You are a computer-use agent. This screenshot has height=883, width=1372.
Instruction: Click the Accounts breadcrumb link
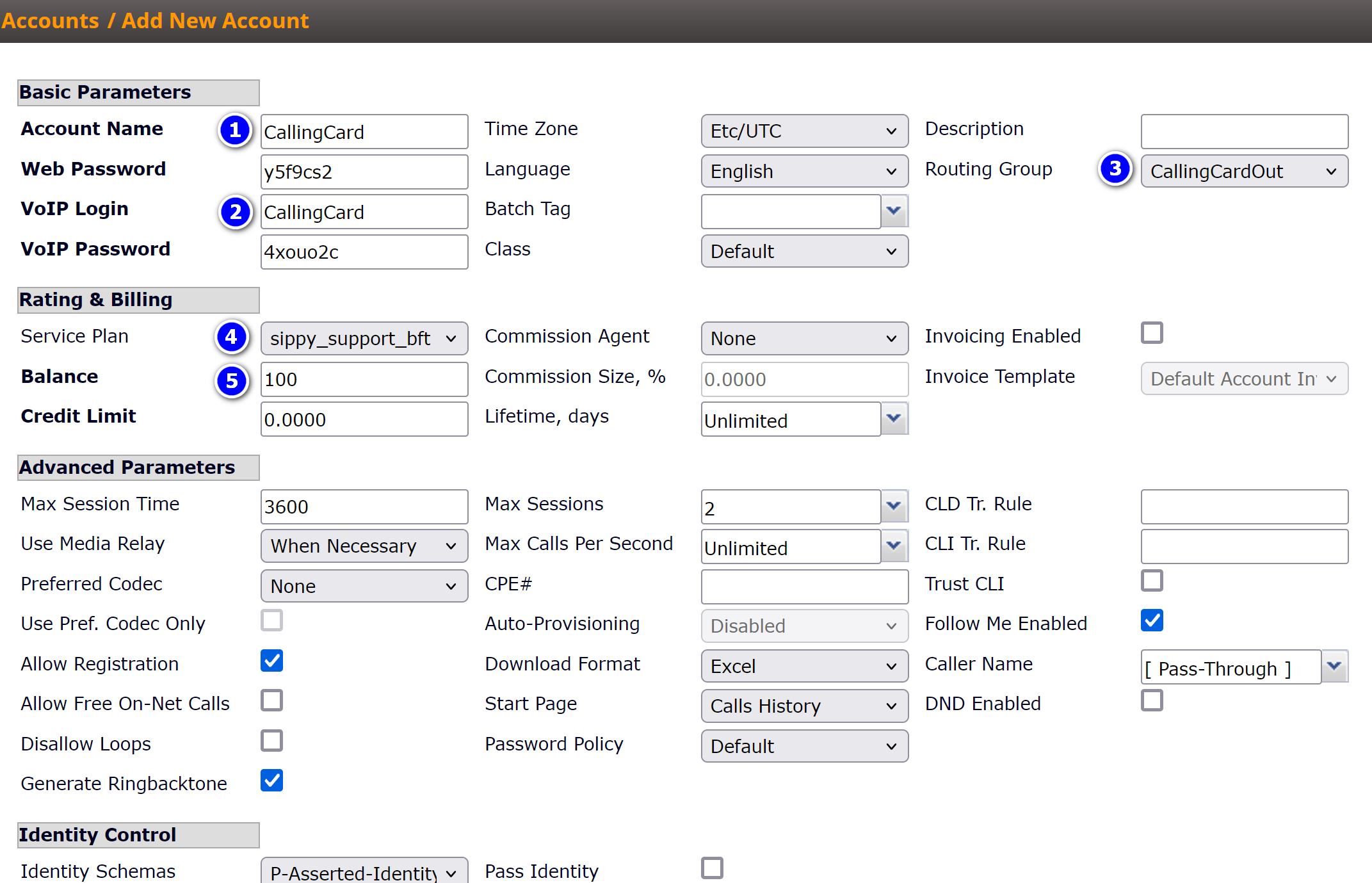[51, 21]
